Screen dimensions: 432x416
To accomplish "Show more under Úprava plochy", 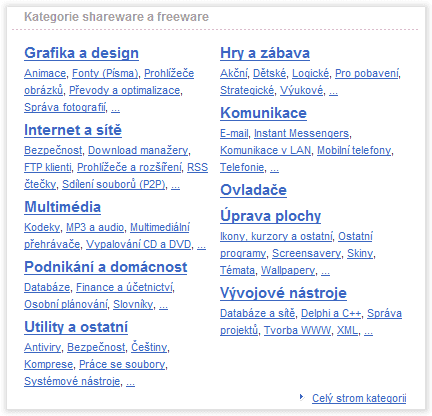I will (325, 272).
